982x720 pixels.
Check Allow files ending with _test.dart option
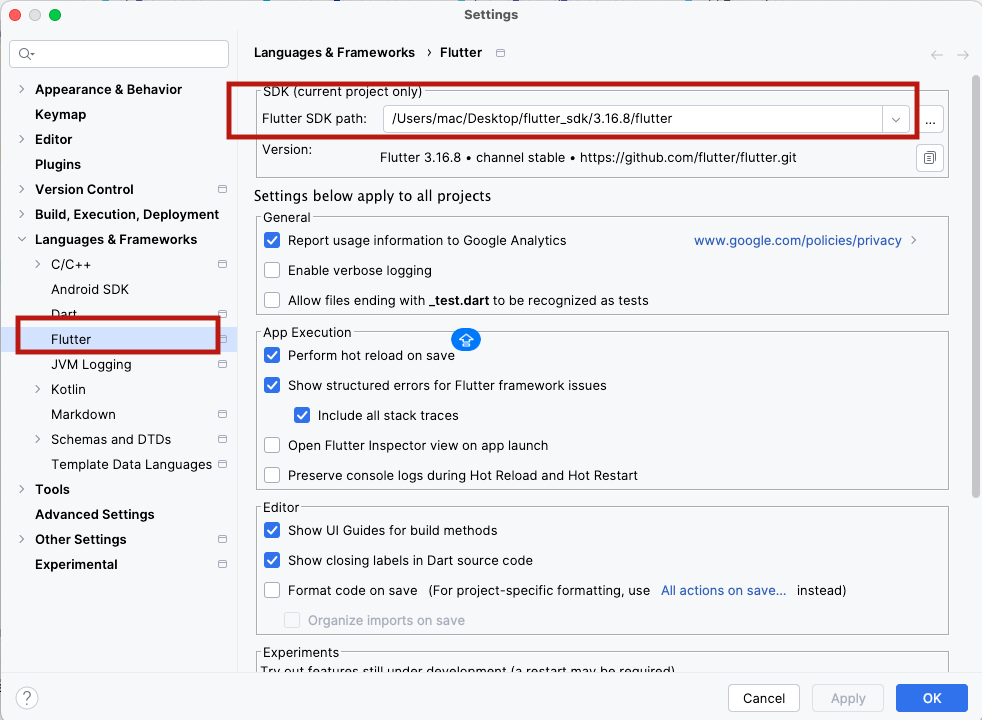tap(272, 301)
